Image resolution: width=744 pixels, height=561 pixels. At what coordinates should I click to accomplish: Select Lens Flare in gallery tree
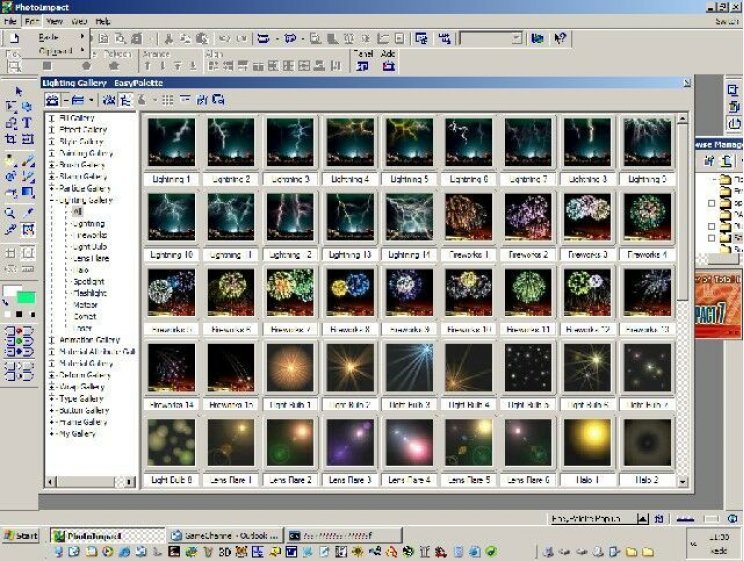coord(91,259)
